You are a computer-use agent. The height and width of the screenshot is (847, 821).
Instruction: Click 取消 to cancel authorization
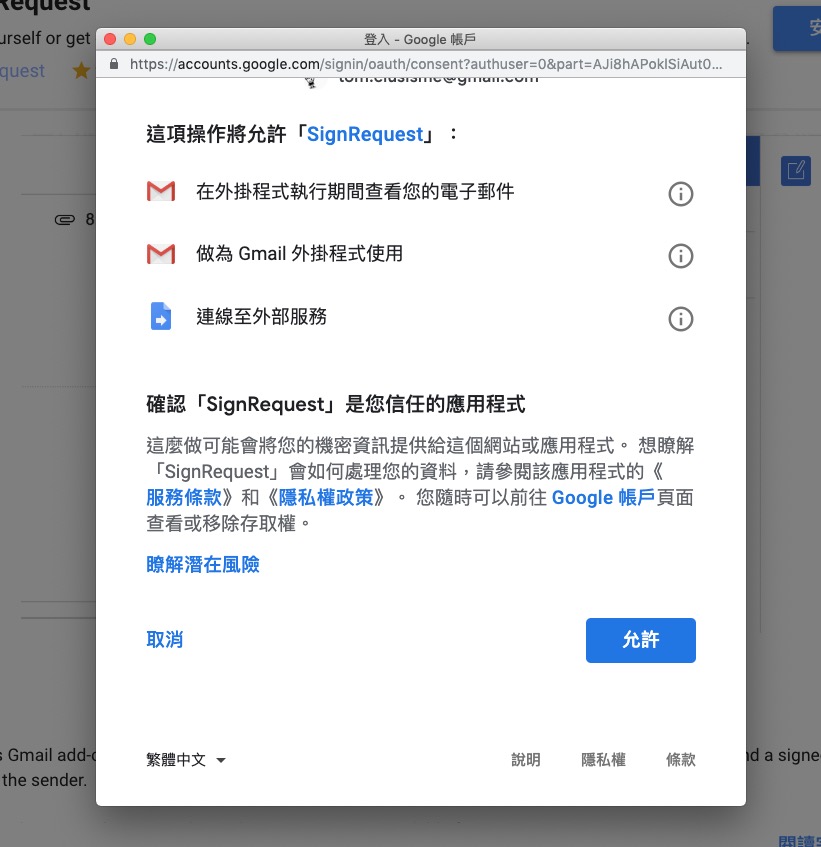point(165,640)
